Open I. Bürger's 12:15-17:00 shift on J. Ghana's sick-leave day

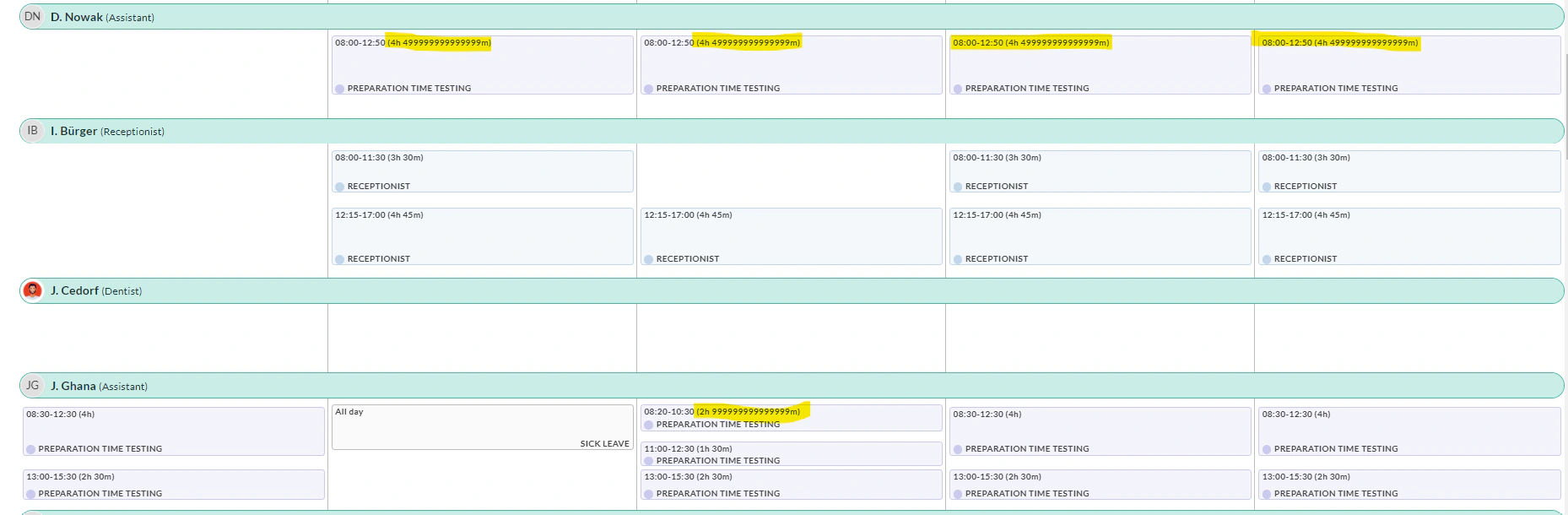483,236
